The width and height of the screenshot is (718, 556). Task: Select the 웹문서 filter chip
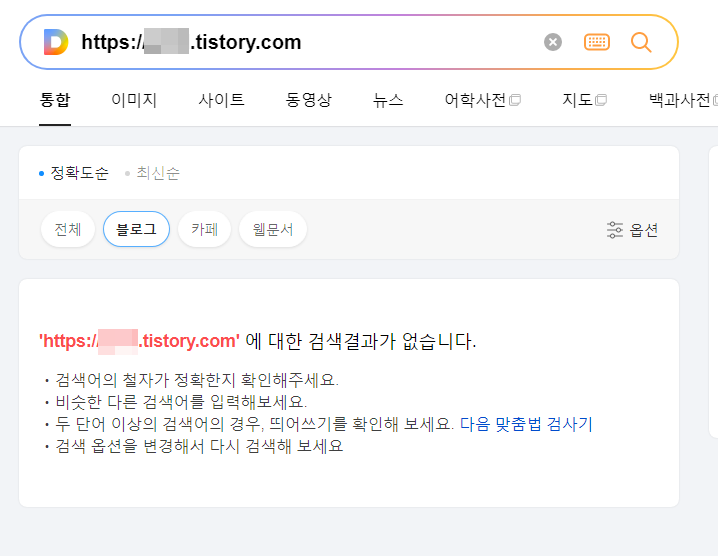(x=273, y=229)
